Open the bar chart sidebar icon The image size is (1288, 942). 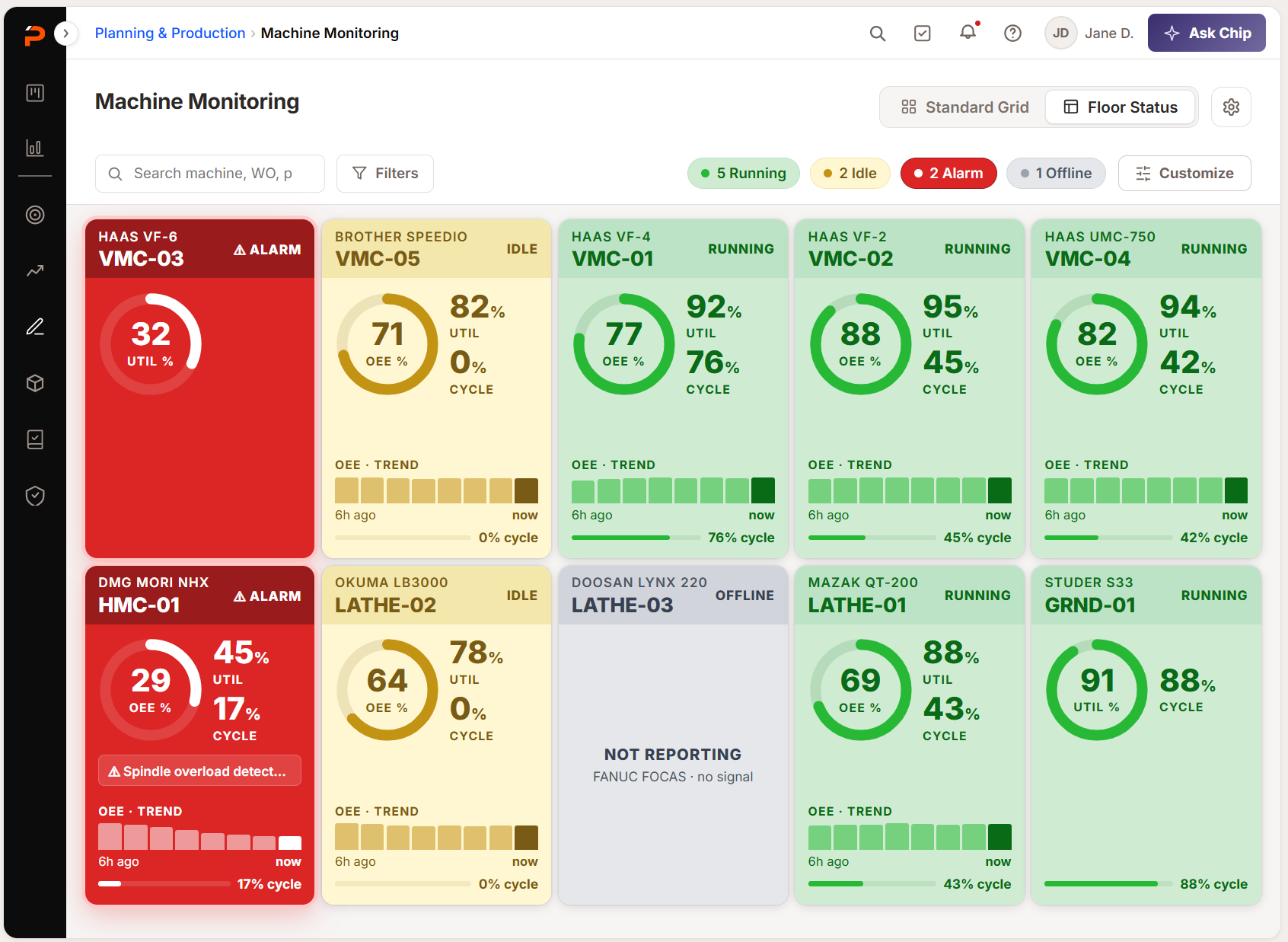click(x=35, y=148)
